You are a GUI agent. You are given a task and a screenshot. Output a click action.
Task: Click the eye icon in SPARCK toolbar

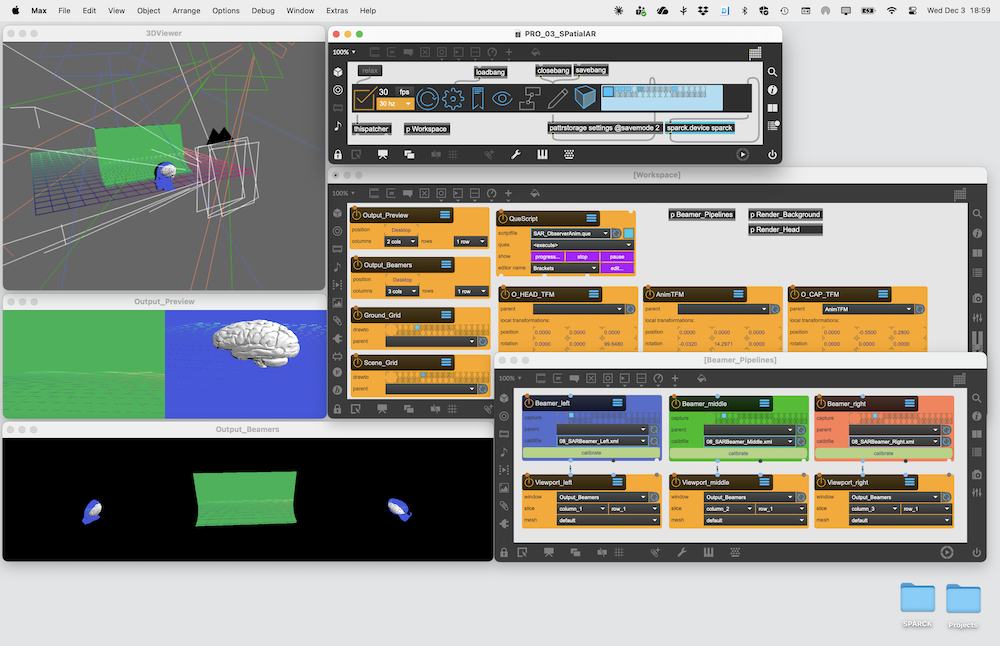503,98
